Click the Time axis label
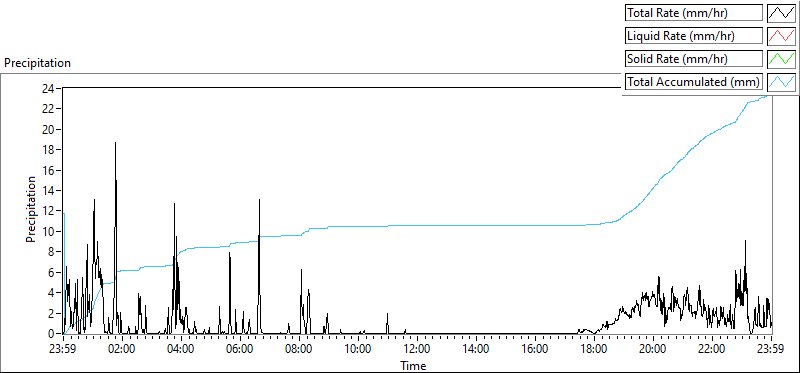The image size is (800, 373). [x=413, y=365]
